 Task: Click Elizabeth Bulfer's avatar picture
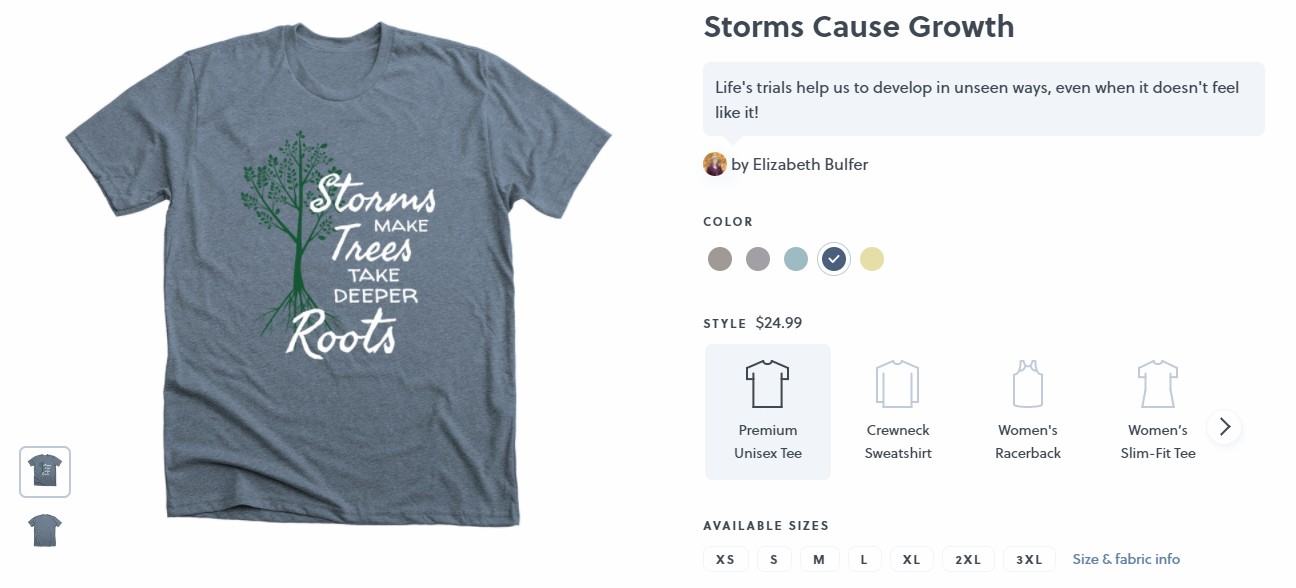tap(714, 164)
